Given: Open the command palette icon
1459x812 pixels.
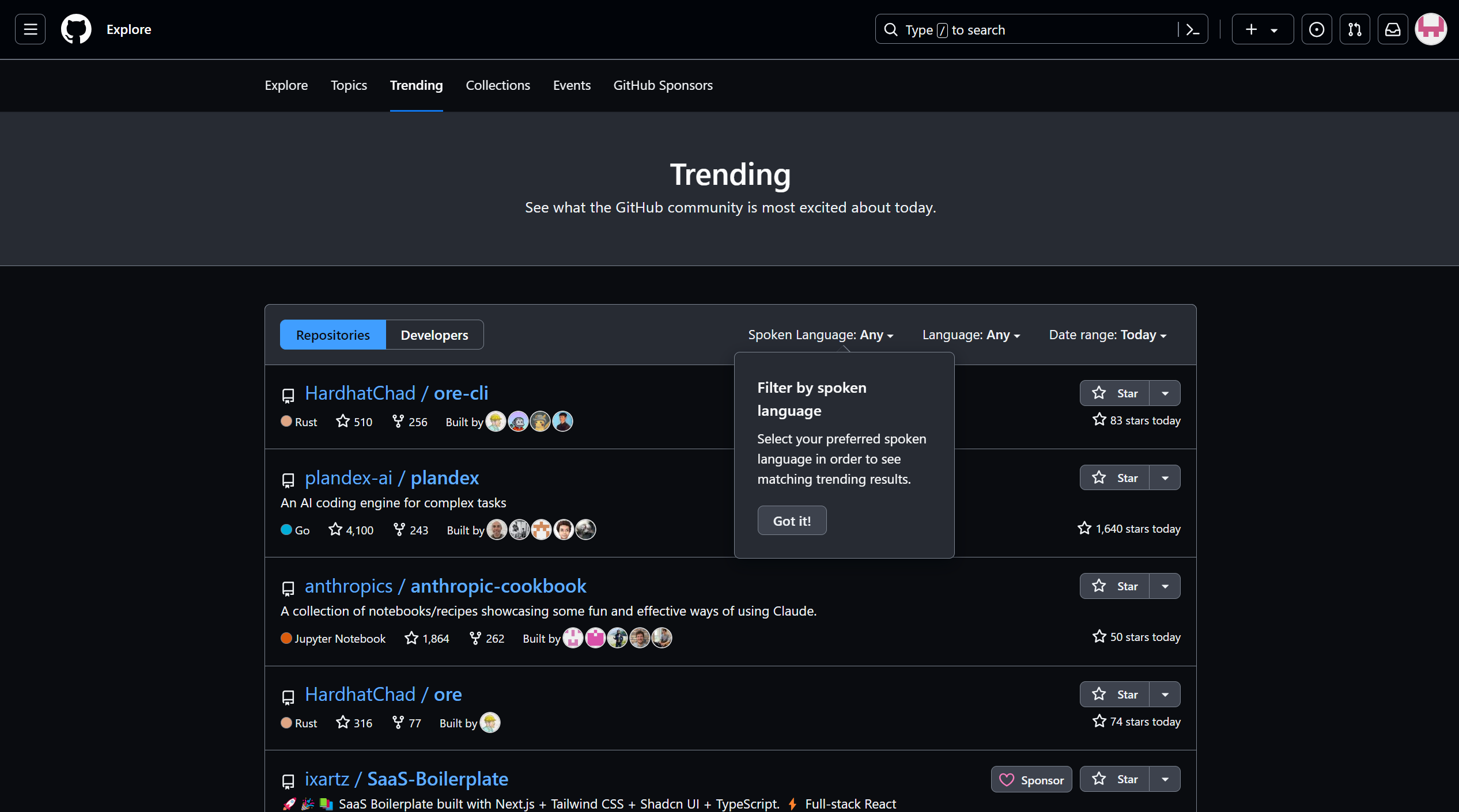Looking at the screenshot, I should click(x=1193, y=29).
